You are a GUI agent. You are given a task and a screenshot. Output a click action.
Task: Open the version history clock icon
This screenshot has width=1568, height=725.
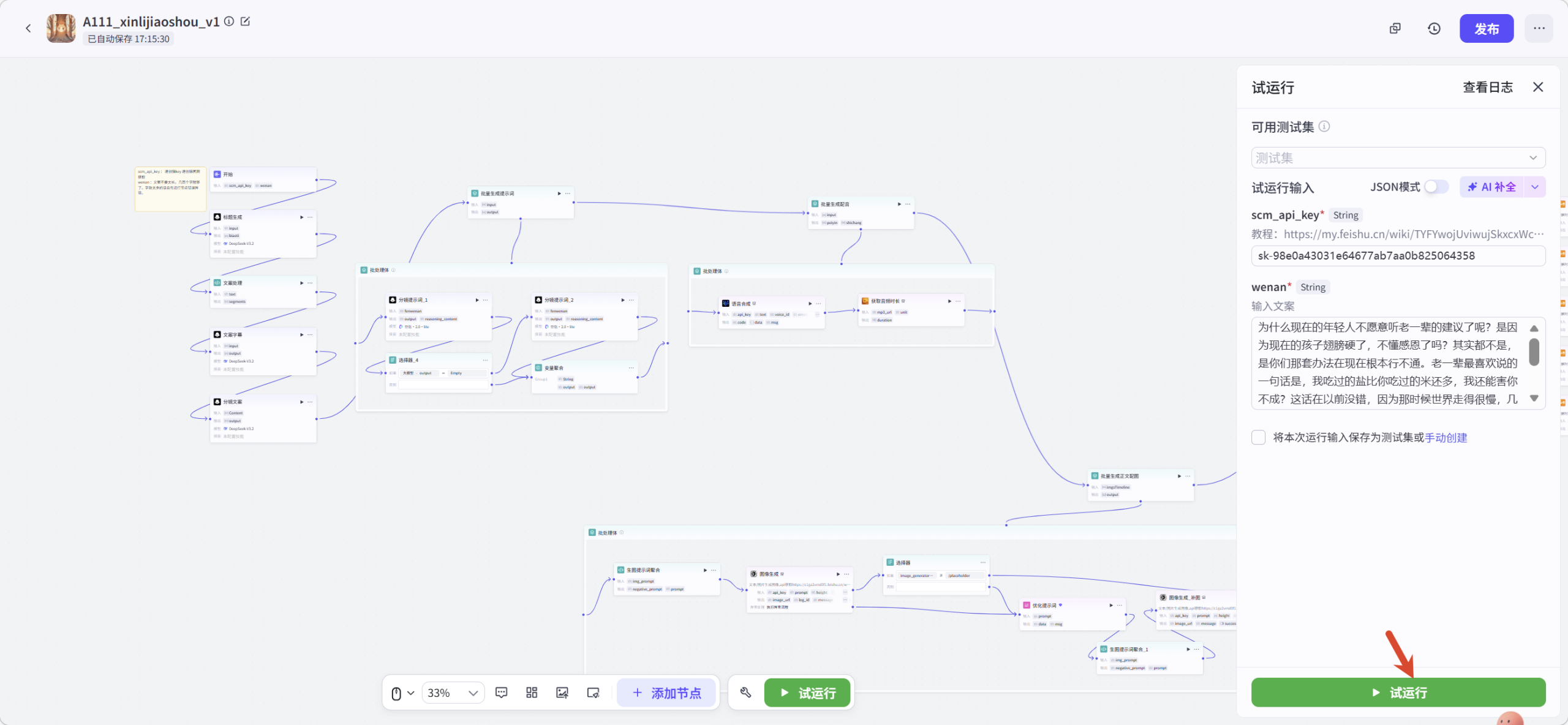[x=1434, y=28]
